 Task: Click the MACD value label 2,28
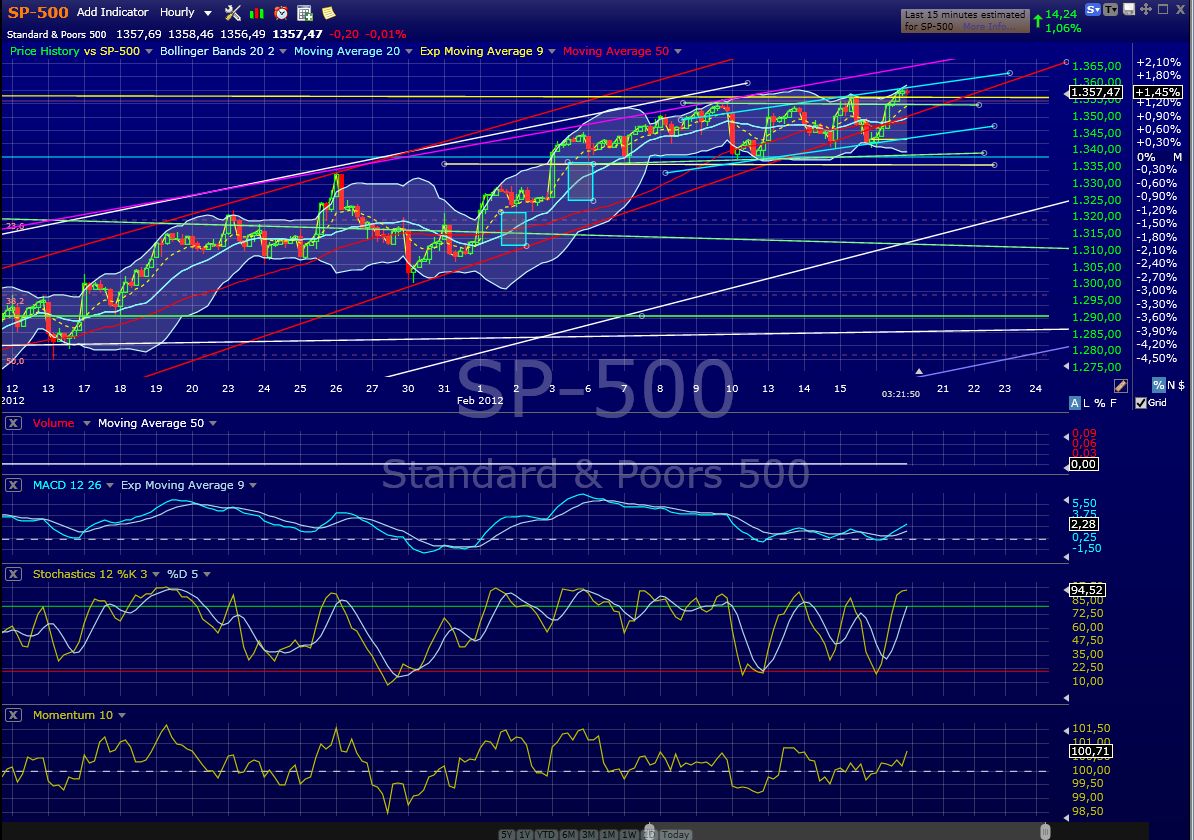tap(1084, 525)
